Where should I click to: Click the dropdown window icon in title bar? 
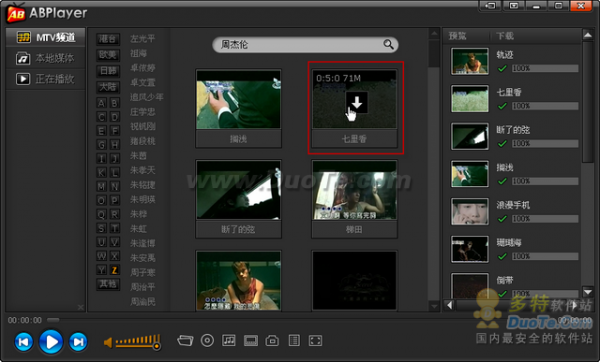pos(513,6)
